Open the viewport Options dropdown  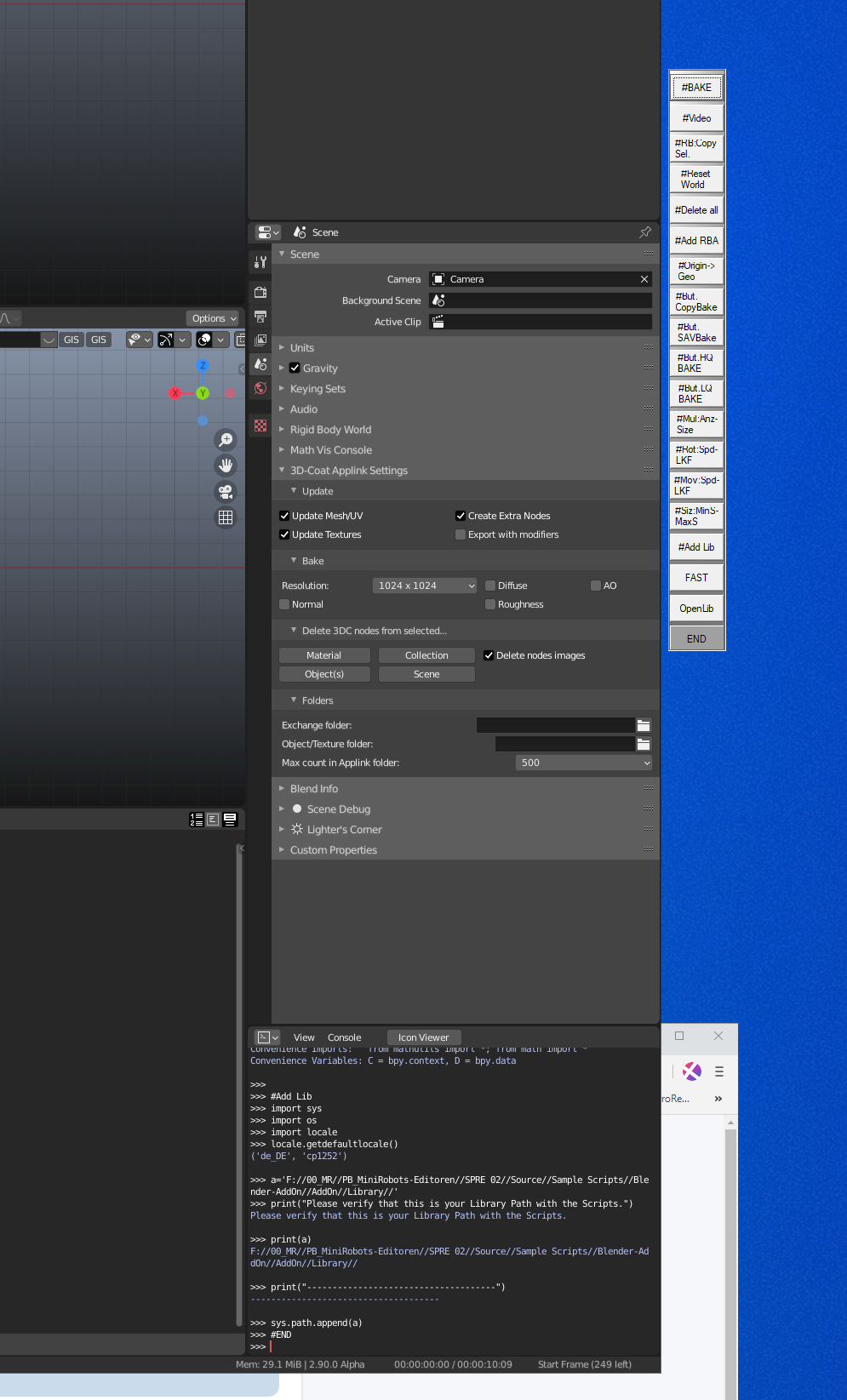click(214, 318)
